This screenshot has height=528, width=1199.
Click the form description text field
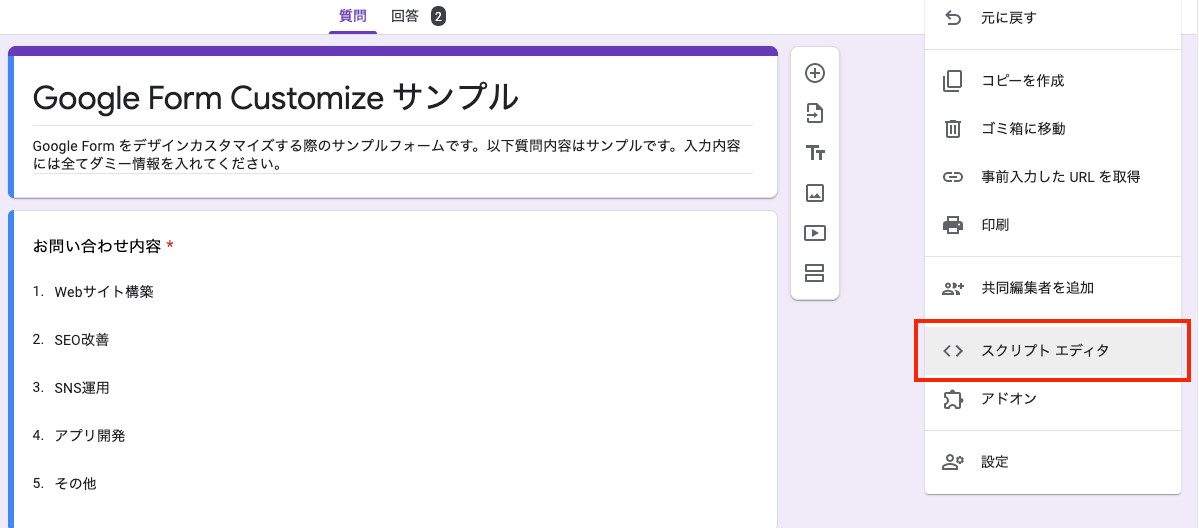(392, 154)
